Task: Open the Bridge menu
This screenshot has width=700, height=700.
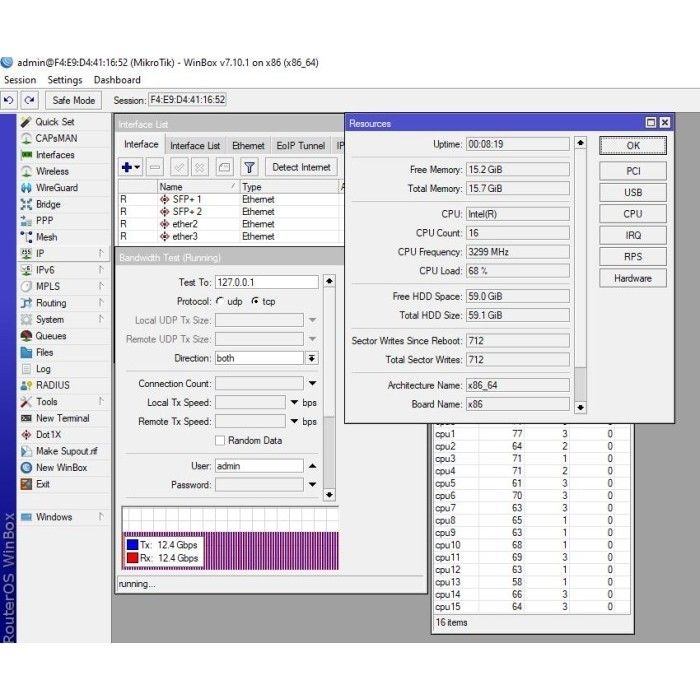Action: coord(48,204)
